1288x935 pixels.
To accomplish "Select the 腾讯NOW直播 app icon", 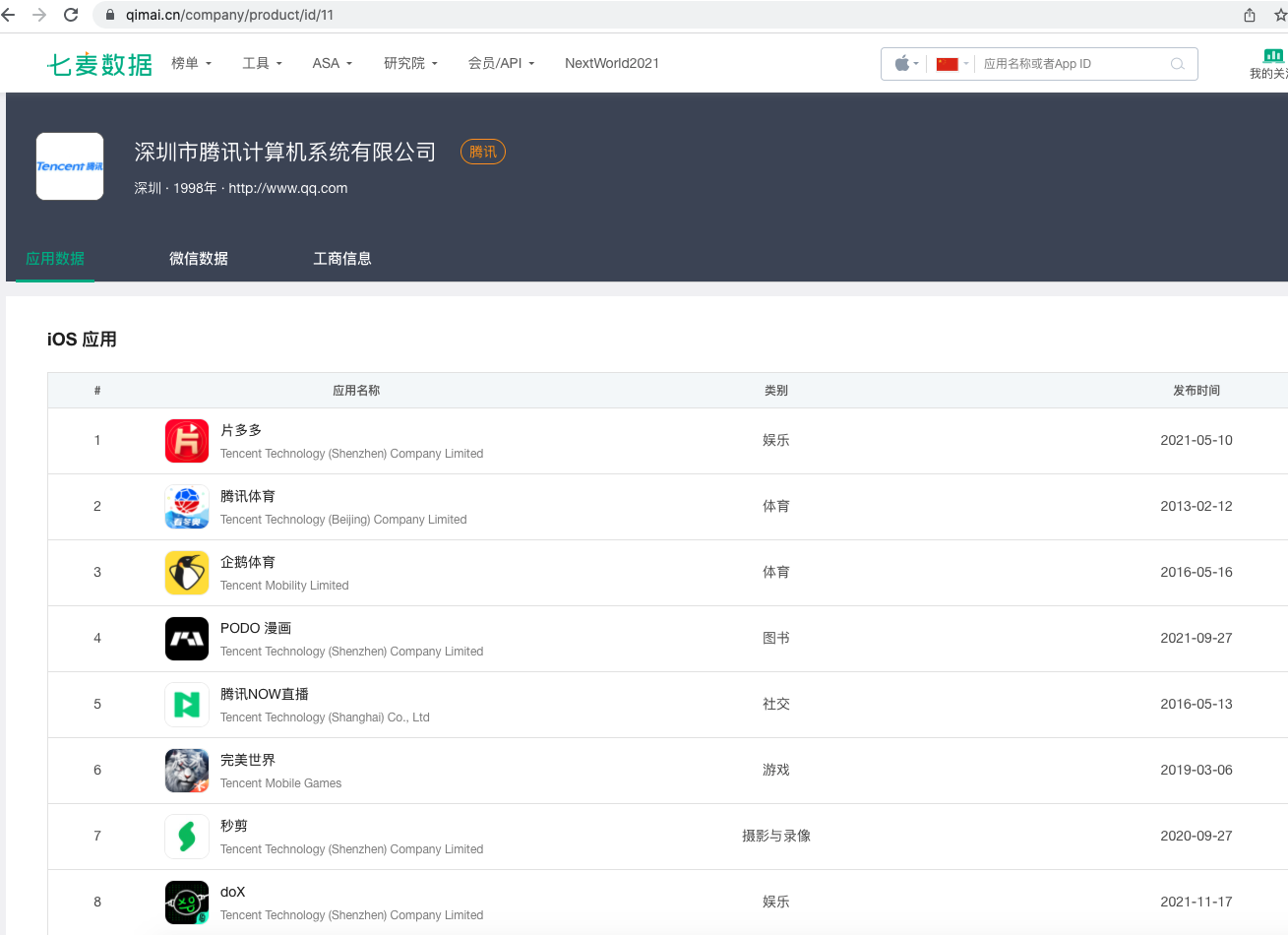I will tap(186, 704).
